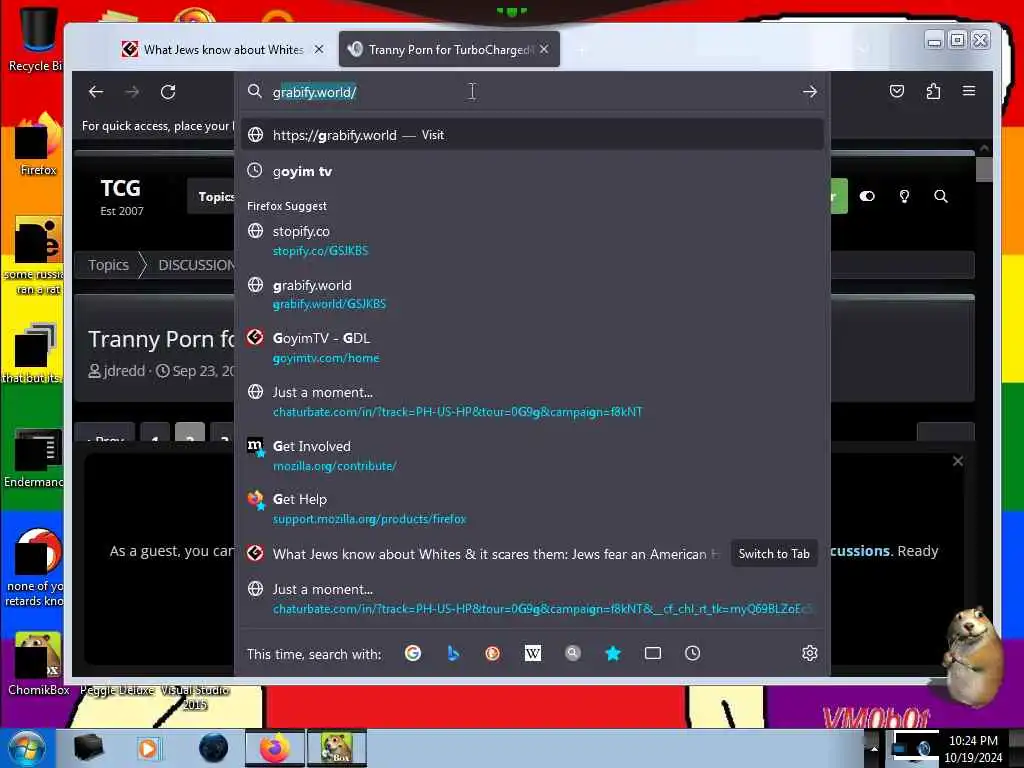
Task: Search in open Tabs using the tab icon
Action: pos(652,653)
